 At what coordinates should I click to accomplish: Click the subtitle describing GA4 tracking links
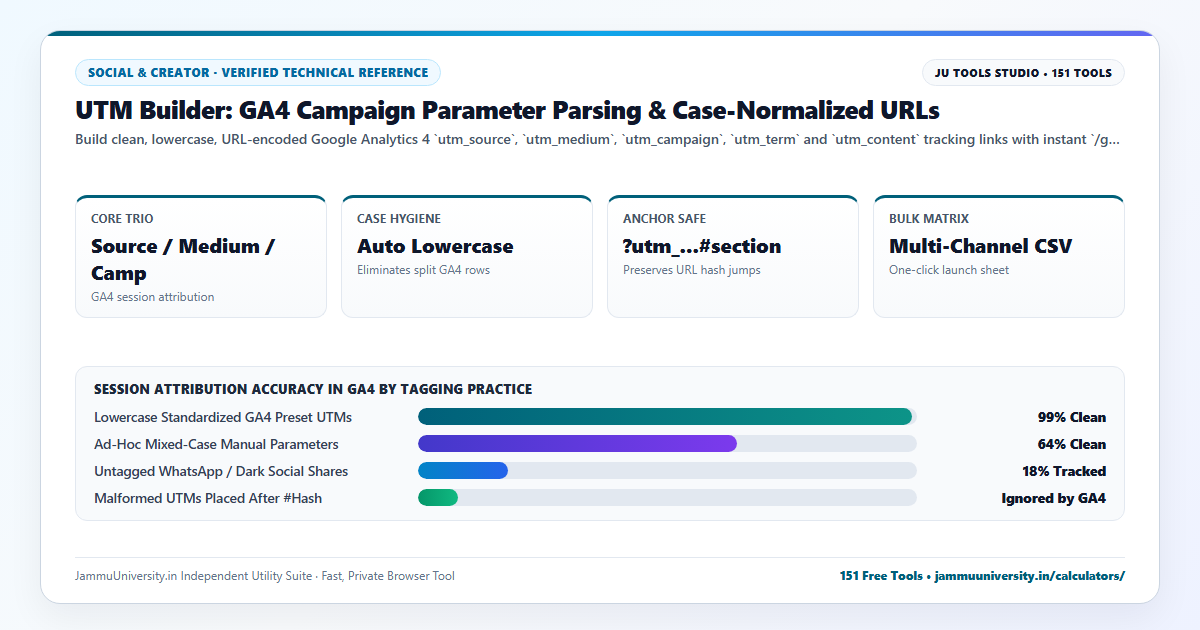[597, 140]
